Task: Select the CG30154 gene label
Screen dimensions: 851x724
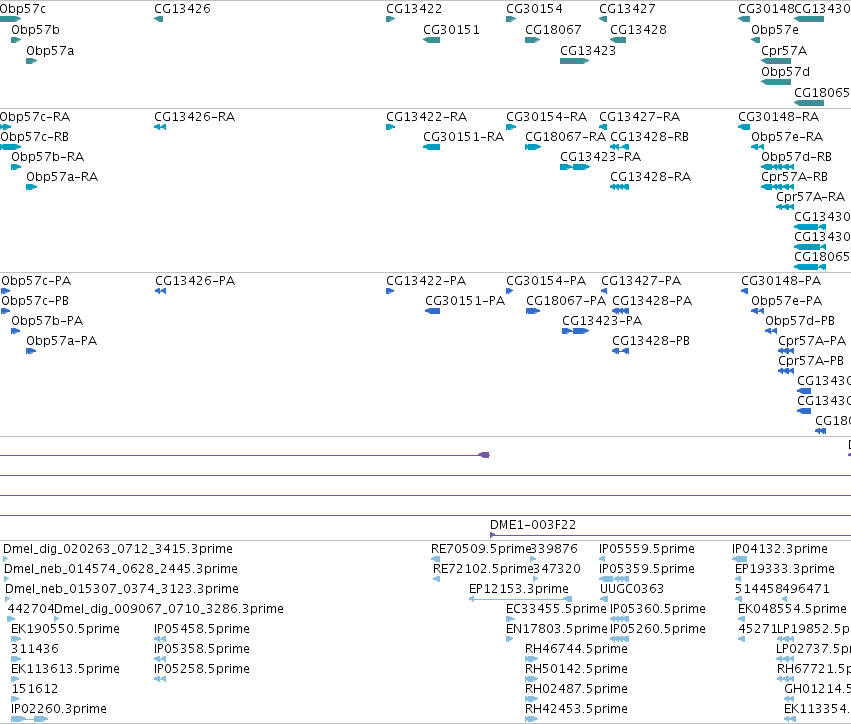Action: [535, 9]
